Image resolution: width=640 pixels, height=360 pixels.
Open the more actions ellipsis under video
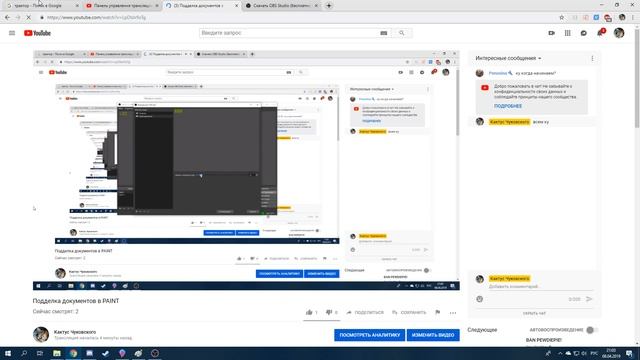(x=453, y=313)
